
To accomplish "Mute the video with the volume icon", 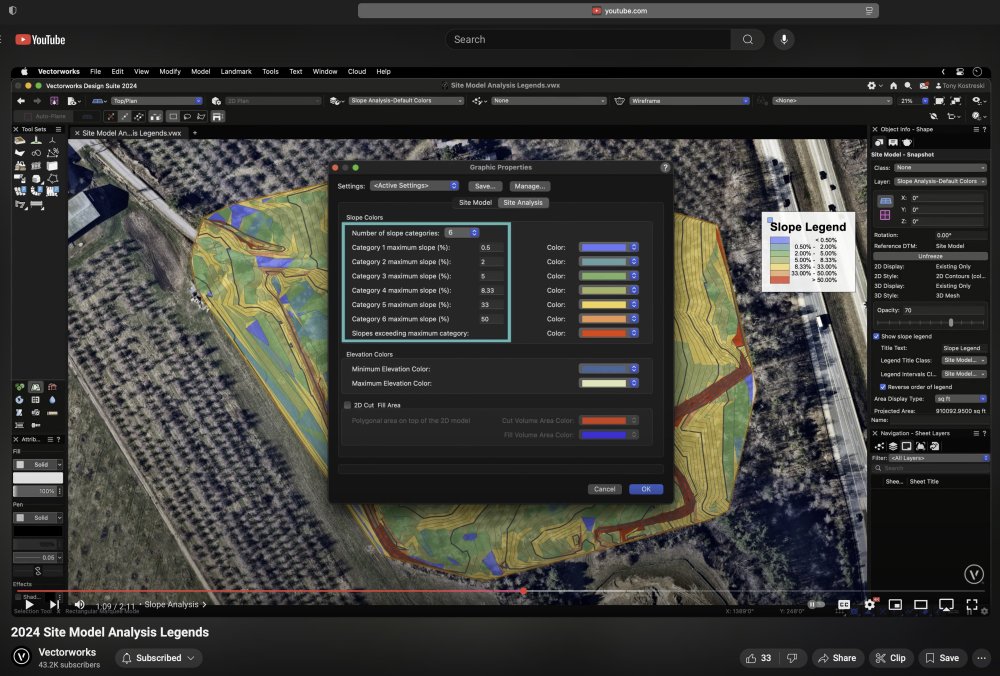I will 79,604.
